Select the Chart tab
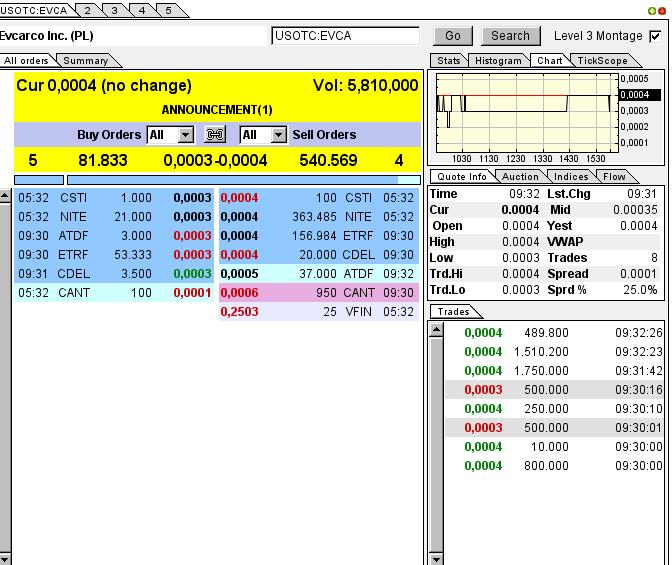Screen dimensions: 672x565 (x=549, y=61)
